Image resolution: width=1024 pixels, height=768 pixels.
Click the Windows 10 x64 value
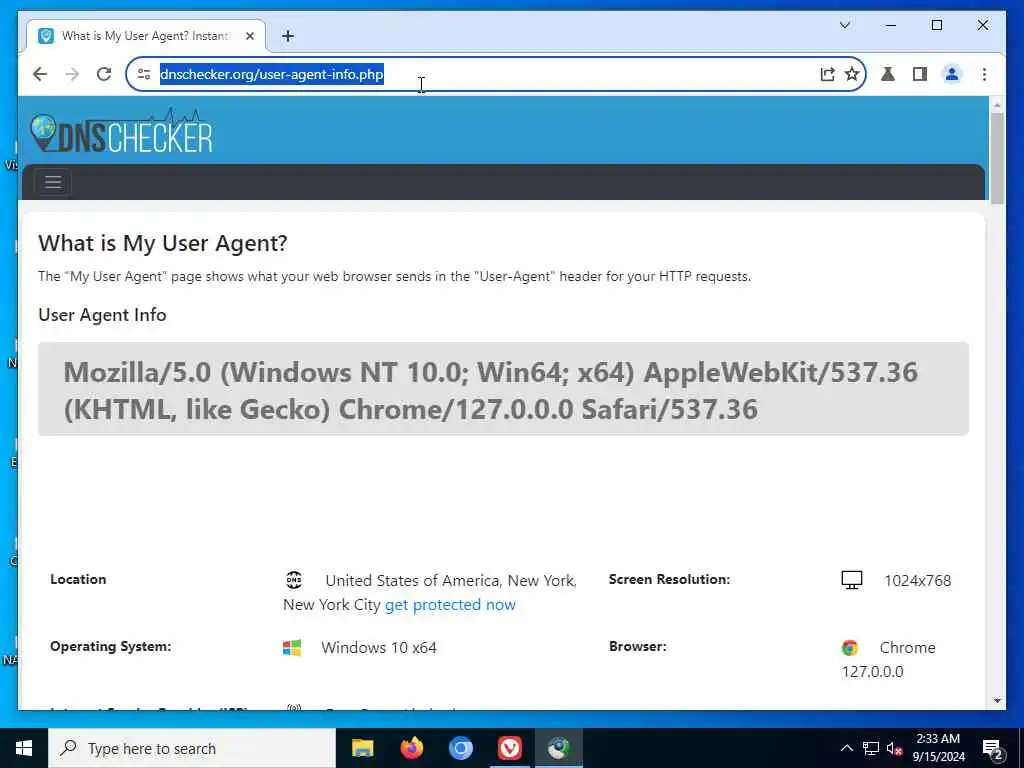click(x=379, y=648)
